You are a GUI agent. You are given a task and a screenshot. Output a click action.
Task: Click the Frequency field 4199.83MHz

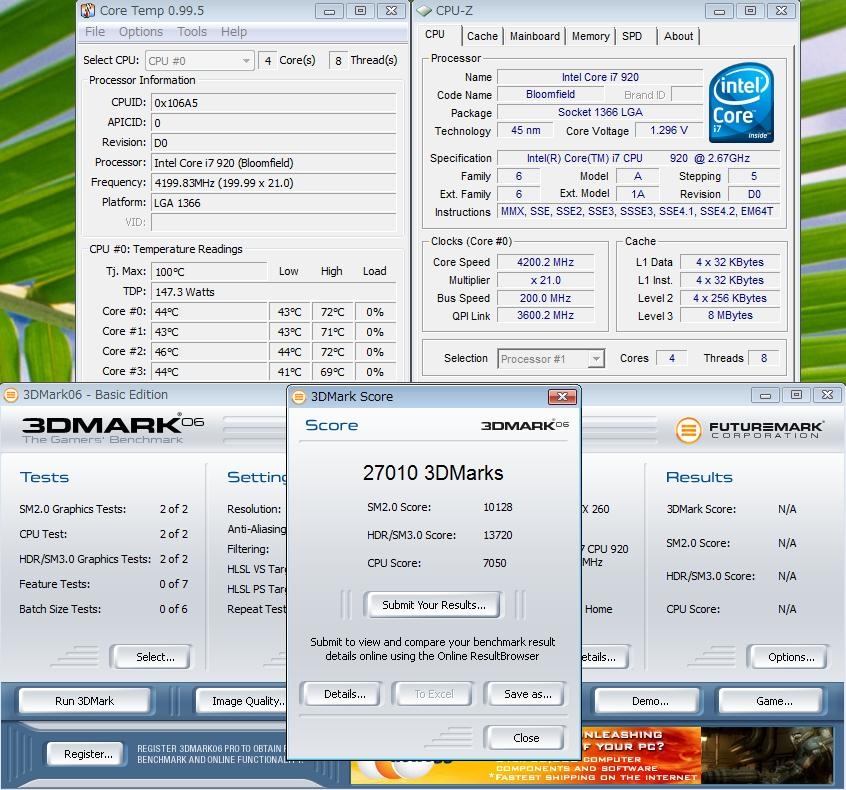click(274, 183)
